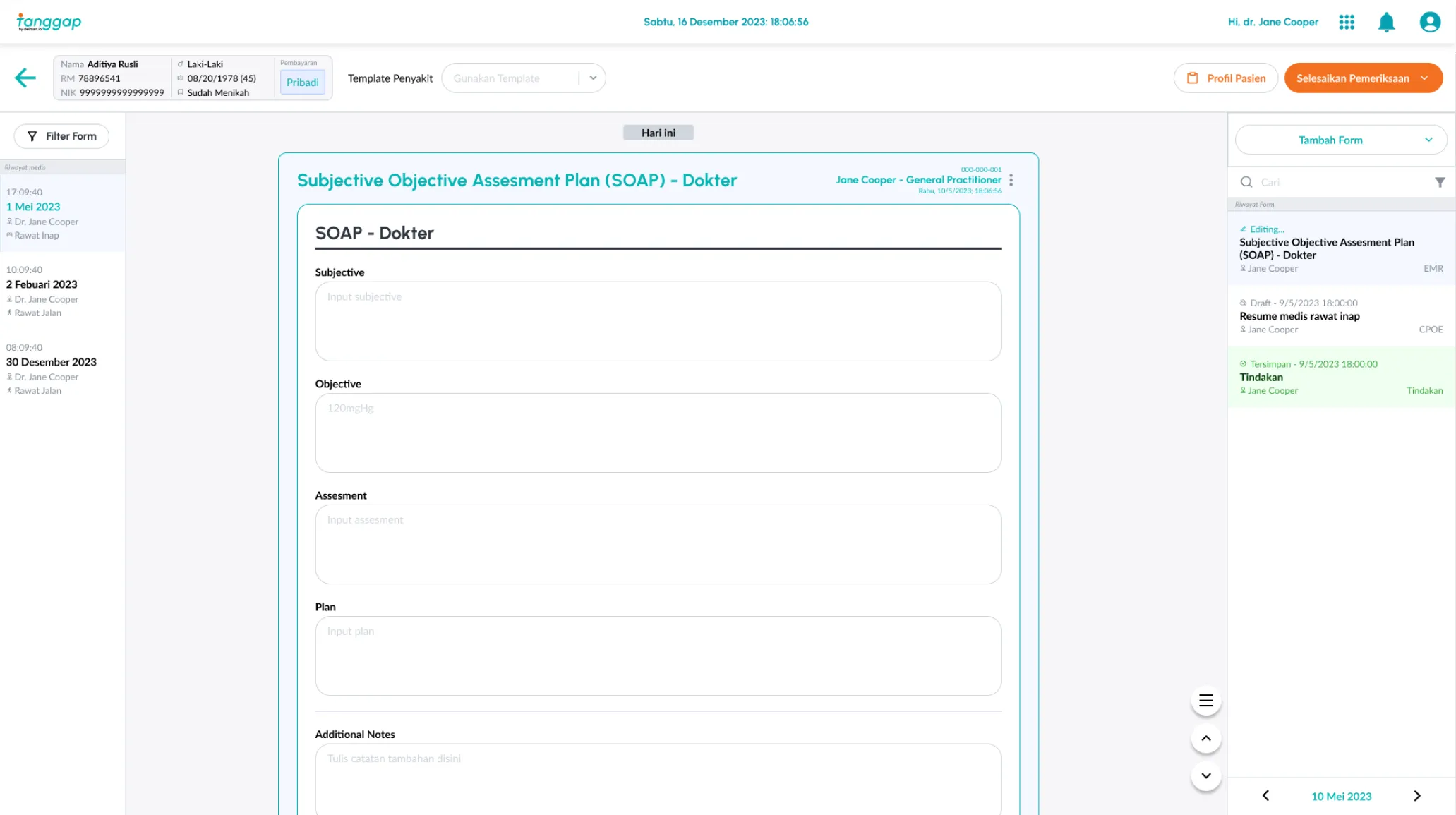The height and width of the screenshot is (815, 1456).
Task: Open SOAP form three-dot options menu
Action: (1011, 180)
